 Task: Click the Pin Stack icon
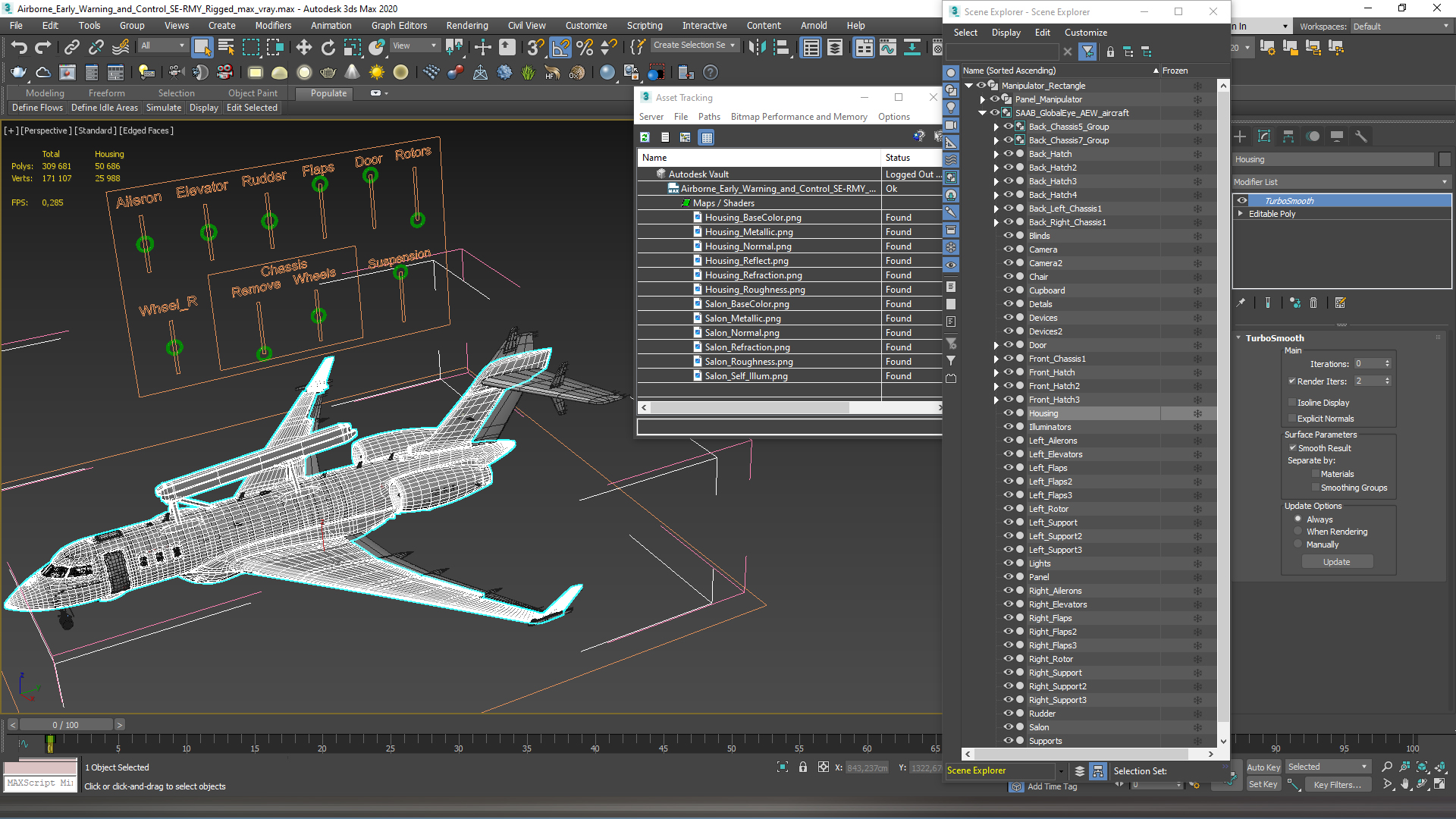(x=1241, y=303)
